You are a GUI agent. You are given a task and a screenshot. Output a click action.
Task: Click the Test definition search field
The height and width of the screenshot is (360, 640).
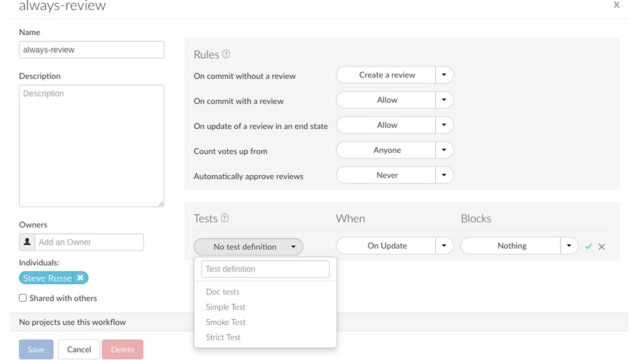coord(265,269)
